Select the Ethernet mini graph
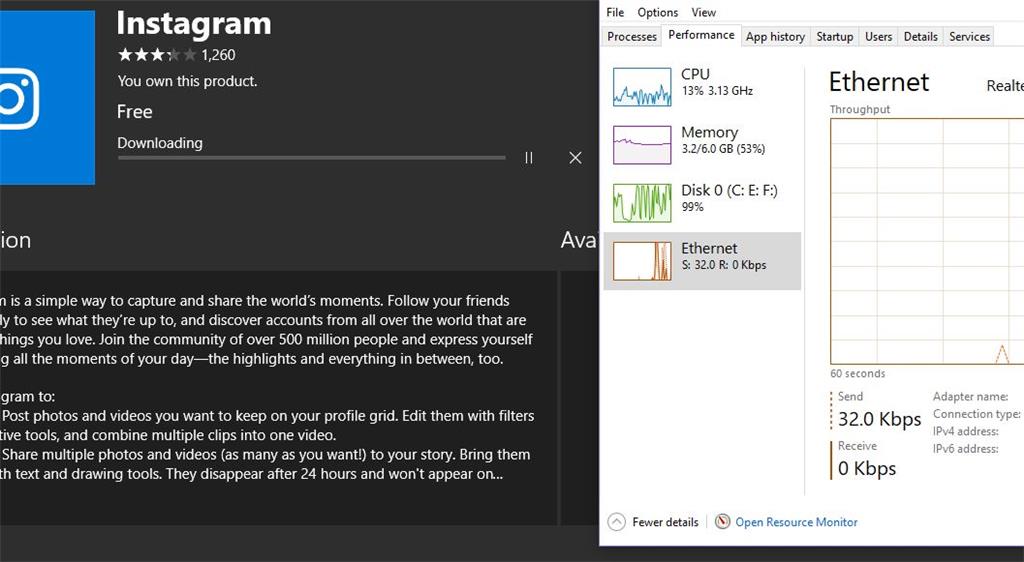 click(x=642, y=261)
